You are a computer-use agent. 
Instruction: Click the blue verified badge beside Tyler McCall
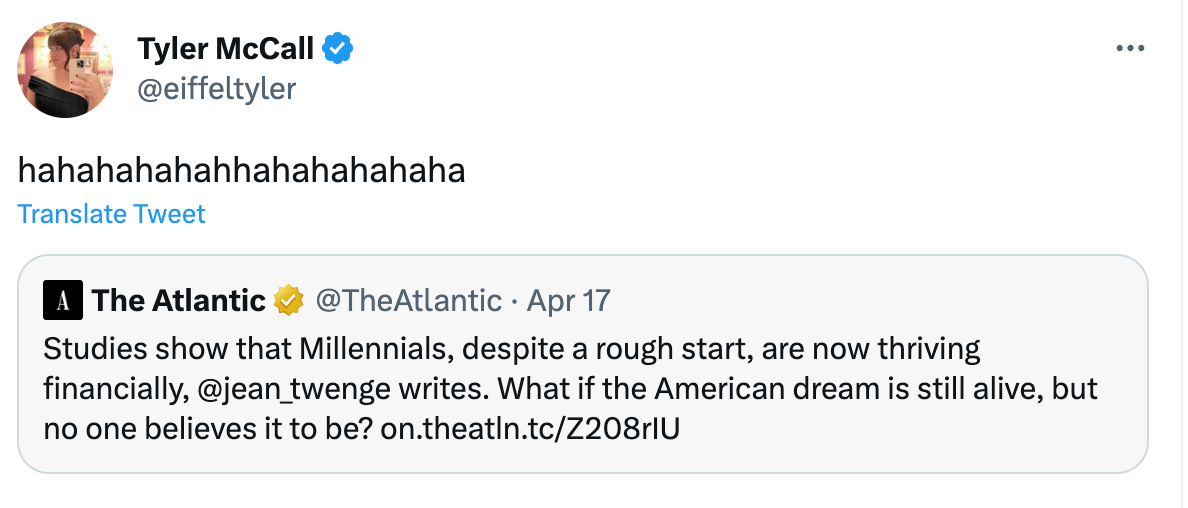point(337,49)
